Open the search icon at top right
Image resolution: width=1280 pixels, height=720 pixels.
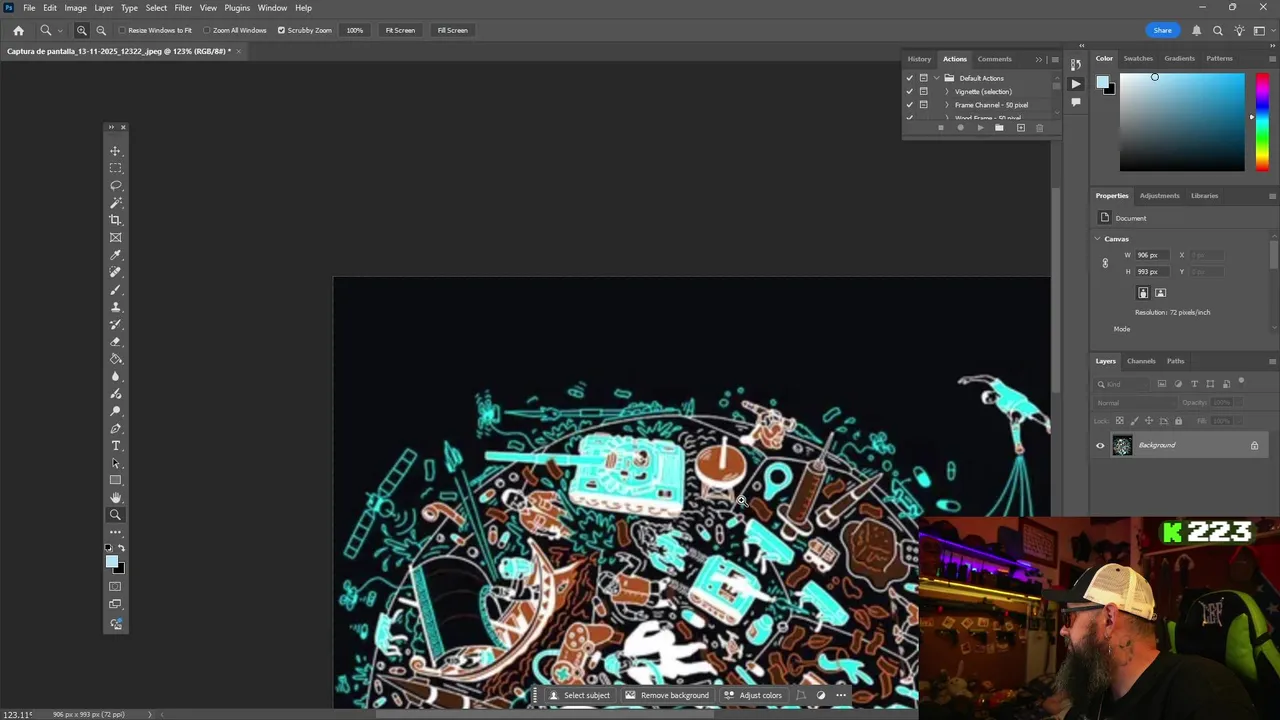coord(1218,30)
